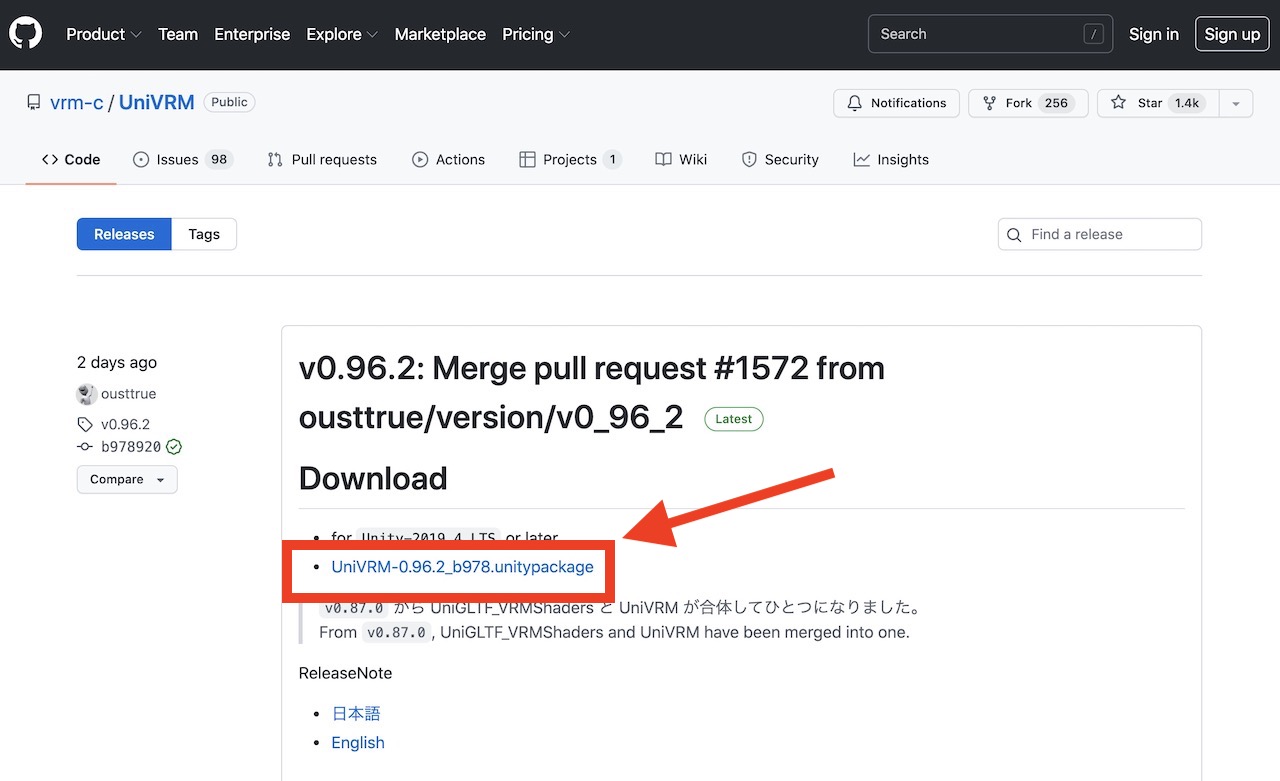Open the Issues tab

182,160
